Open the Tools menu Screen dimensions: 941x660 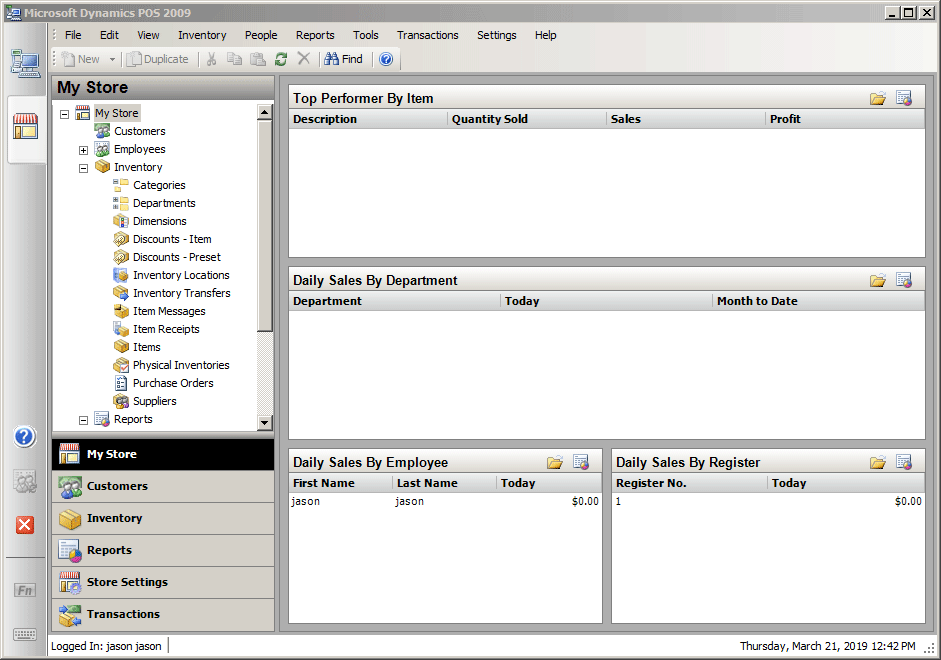pyautogui.click(x=365, y=35)
